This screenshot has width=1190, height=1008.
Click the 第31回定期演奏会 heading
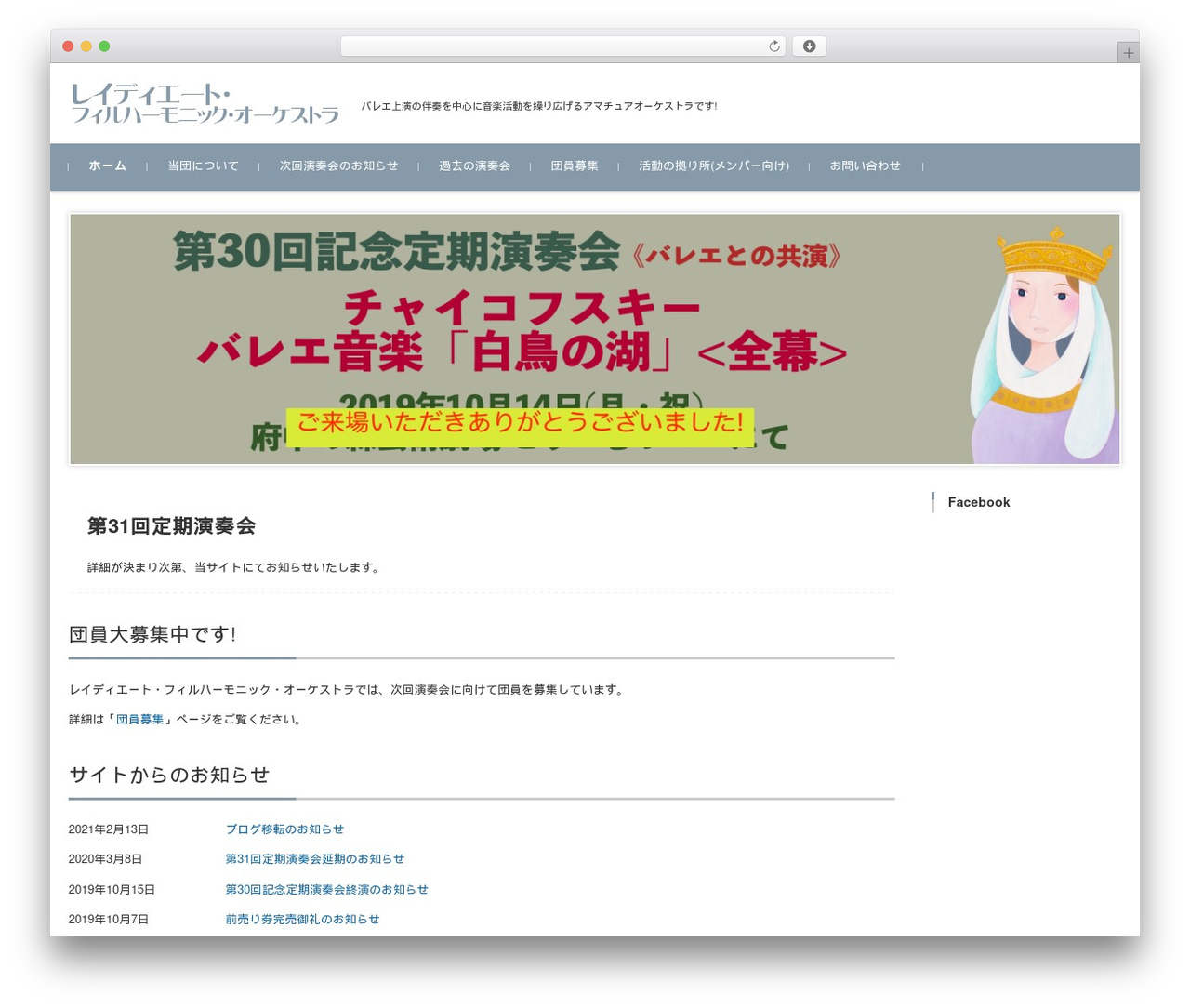pyautogui.click(x=171, y=526)
